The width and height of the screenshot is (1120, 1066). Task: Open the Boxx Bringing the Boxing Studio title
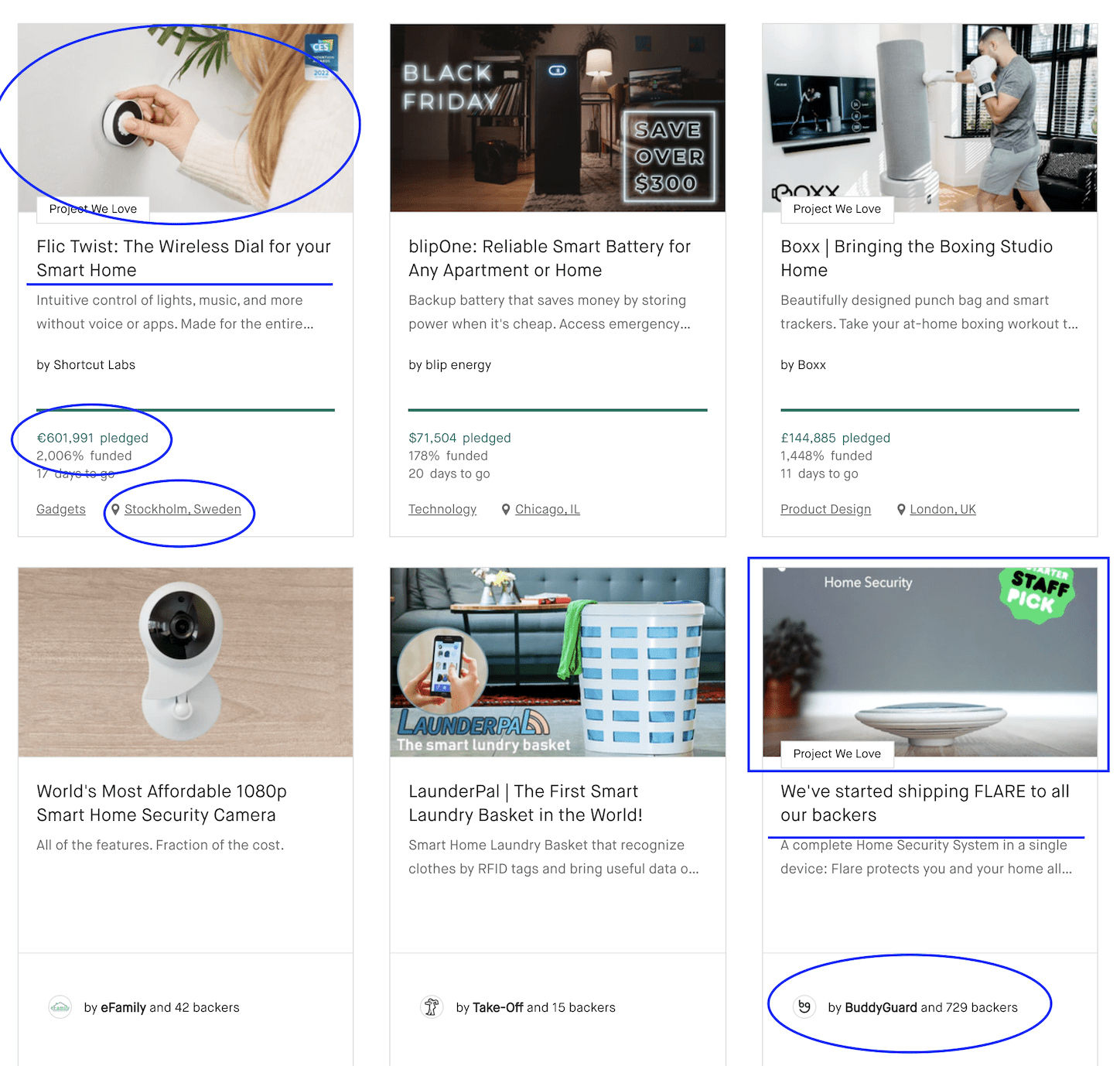(917, 258)
